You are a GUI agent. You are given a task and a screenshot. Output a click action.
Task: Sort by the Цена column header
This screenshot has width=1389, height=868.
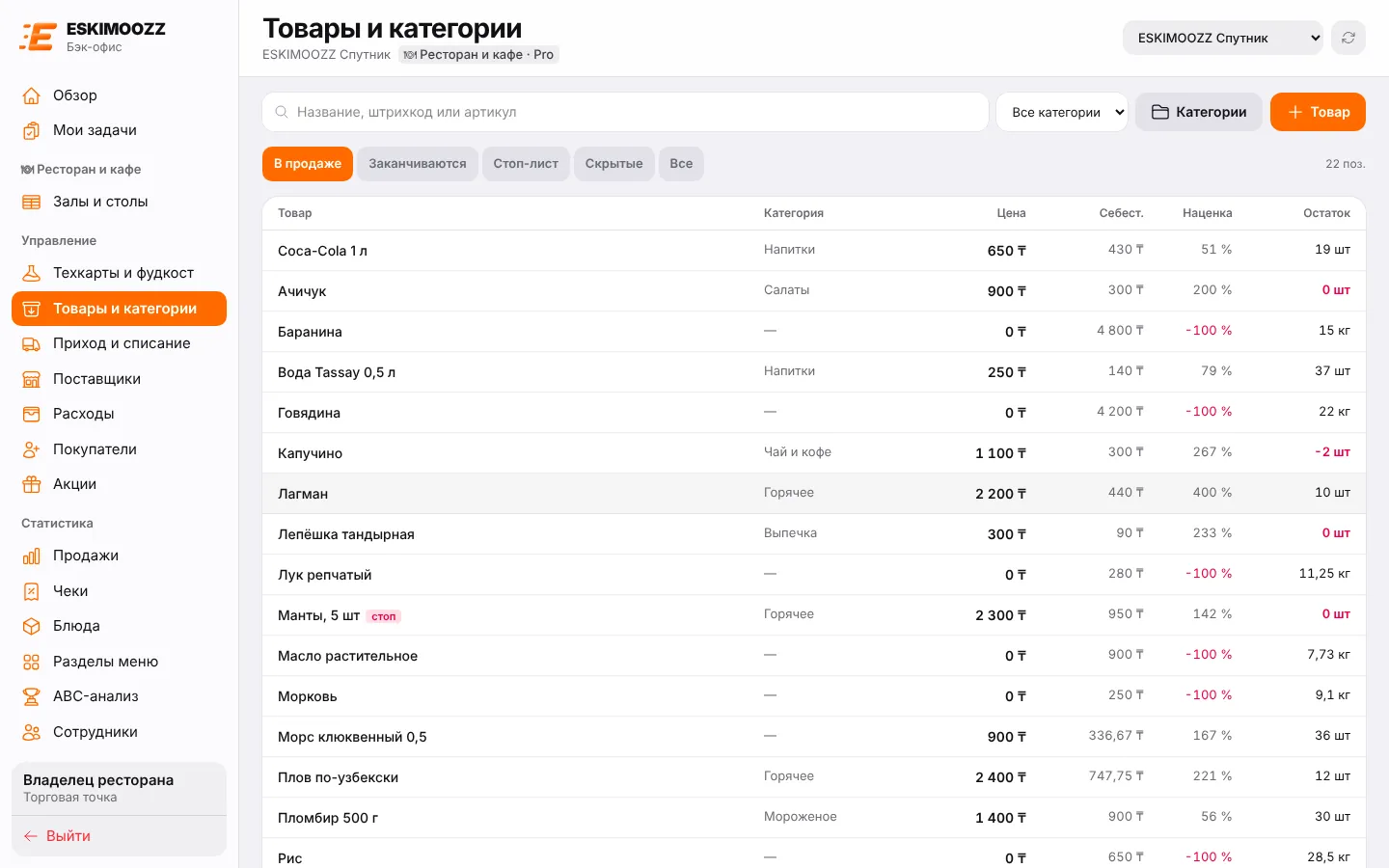click(x=1011, y=213)
